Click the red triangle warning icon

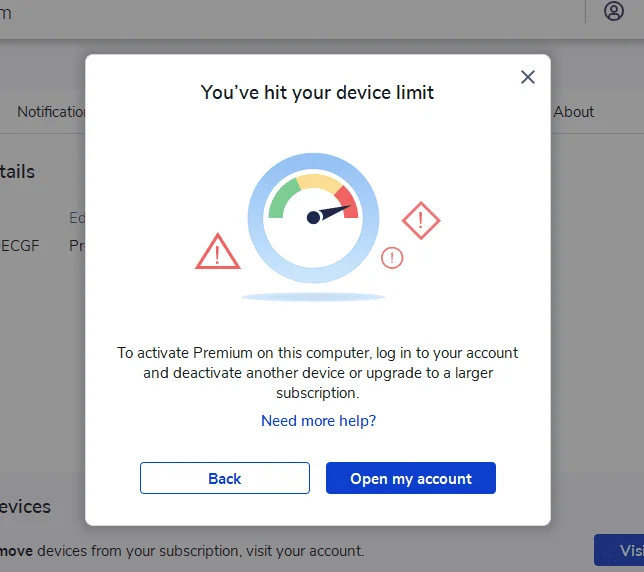218,251
